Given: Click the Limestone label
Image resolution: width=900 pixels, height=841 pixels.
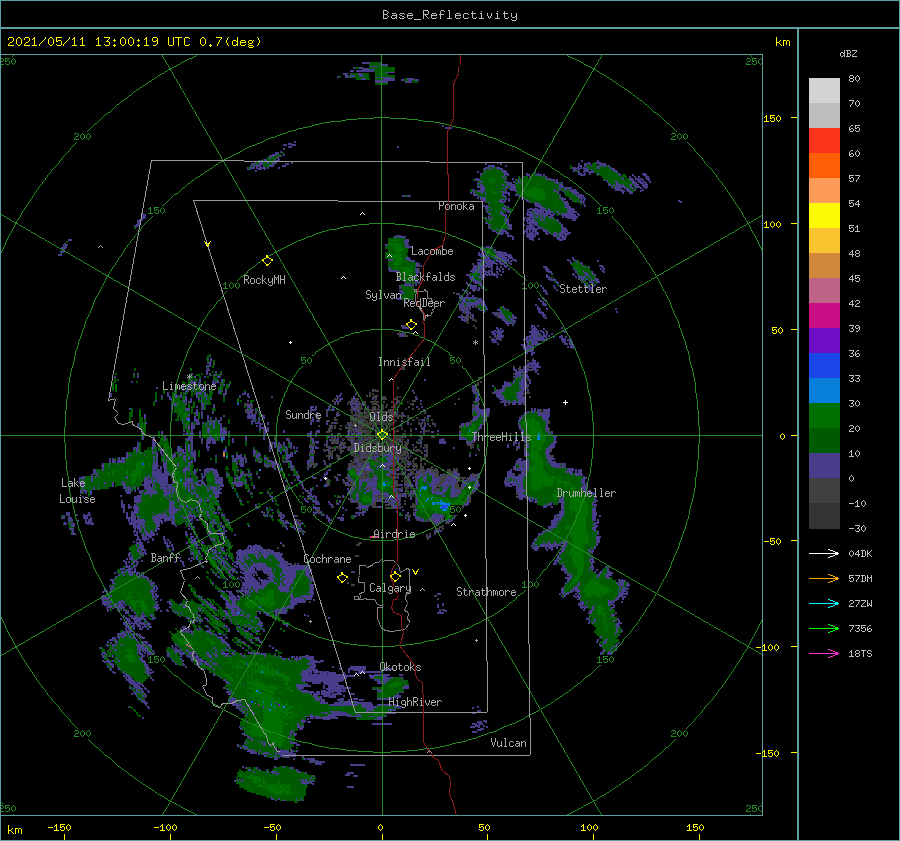Looking at the screenshot, I should 189,386.
